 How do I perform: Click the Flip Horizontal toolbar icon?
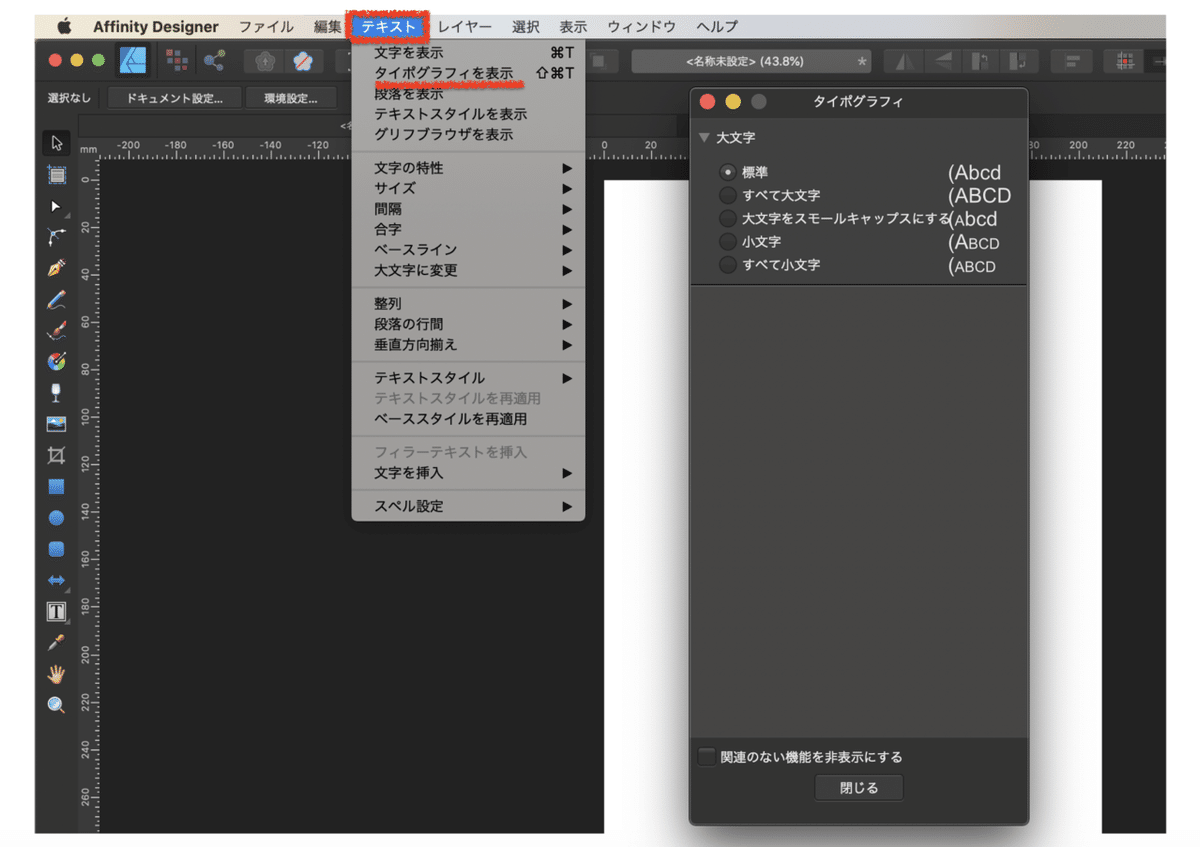[x=904, y=61]
